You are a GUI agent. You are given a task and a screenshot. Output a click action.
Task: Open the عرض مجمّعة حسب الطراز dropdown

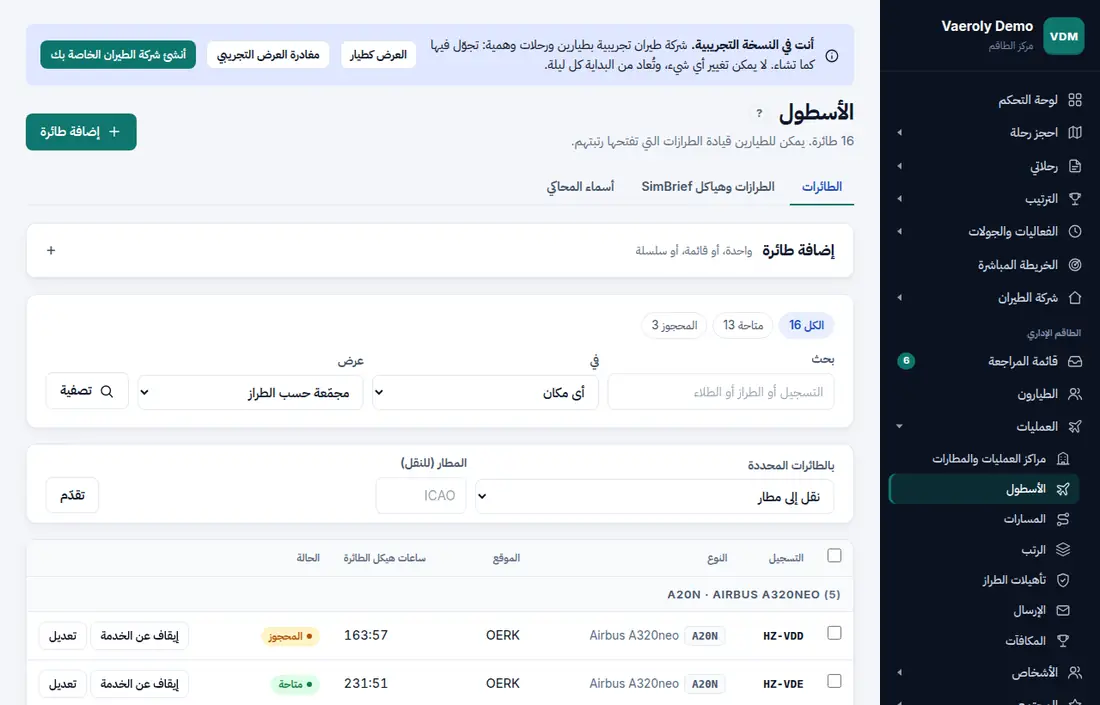point(250,392)
